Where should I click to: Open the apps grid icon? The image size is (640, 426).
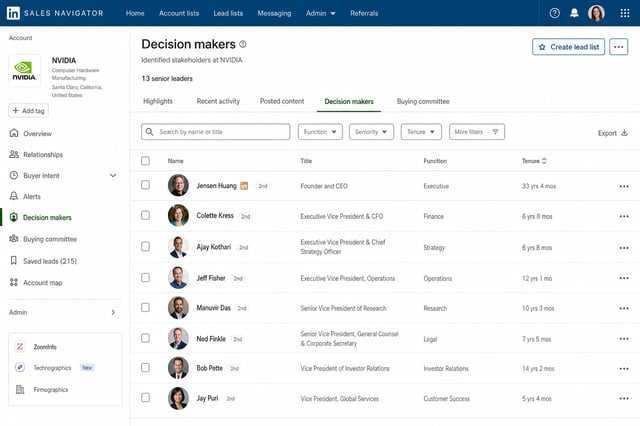point(624,13)
